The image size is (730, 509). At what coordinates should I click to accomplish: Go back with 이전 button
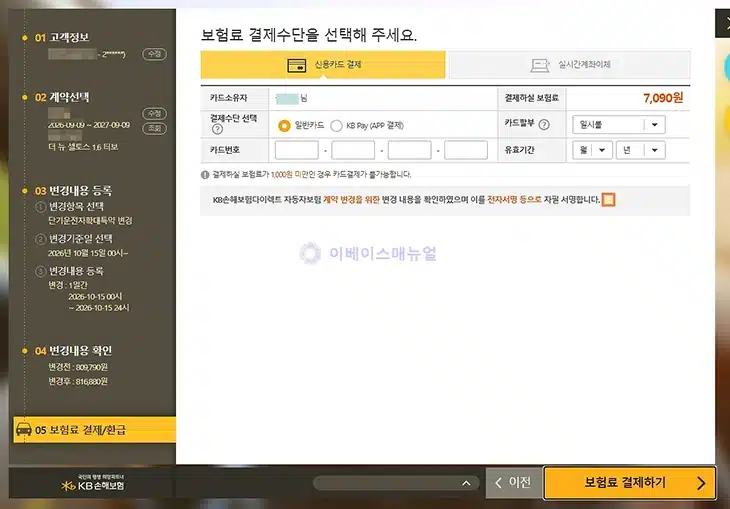[x=514, y=483]
